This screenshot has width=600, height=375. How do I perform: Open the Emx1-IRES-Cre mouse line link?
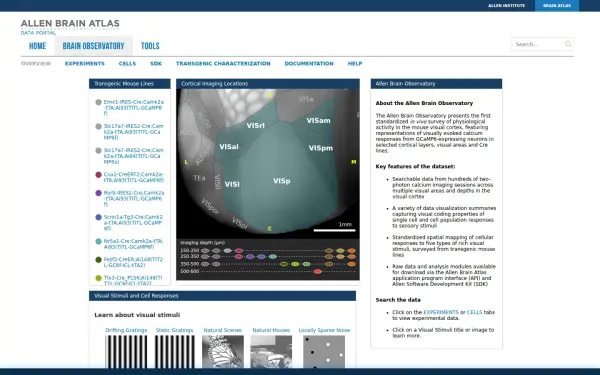[x=134, y=108]
